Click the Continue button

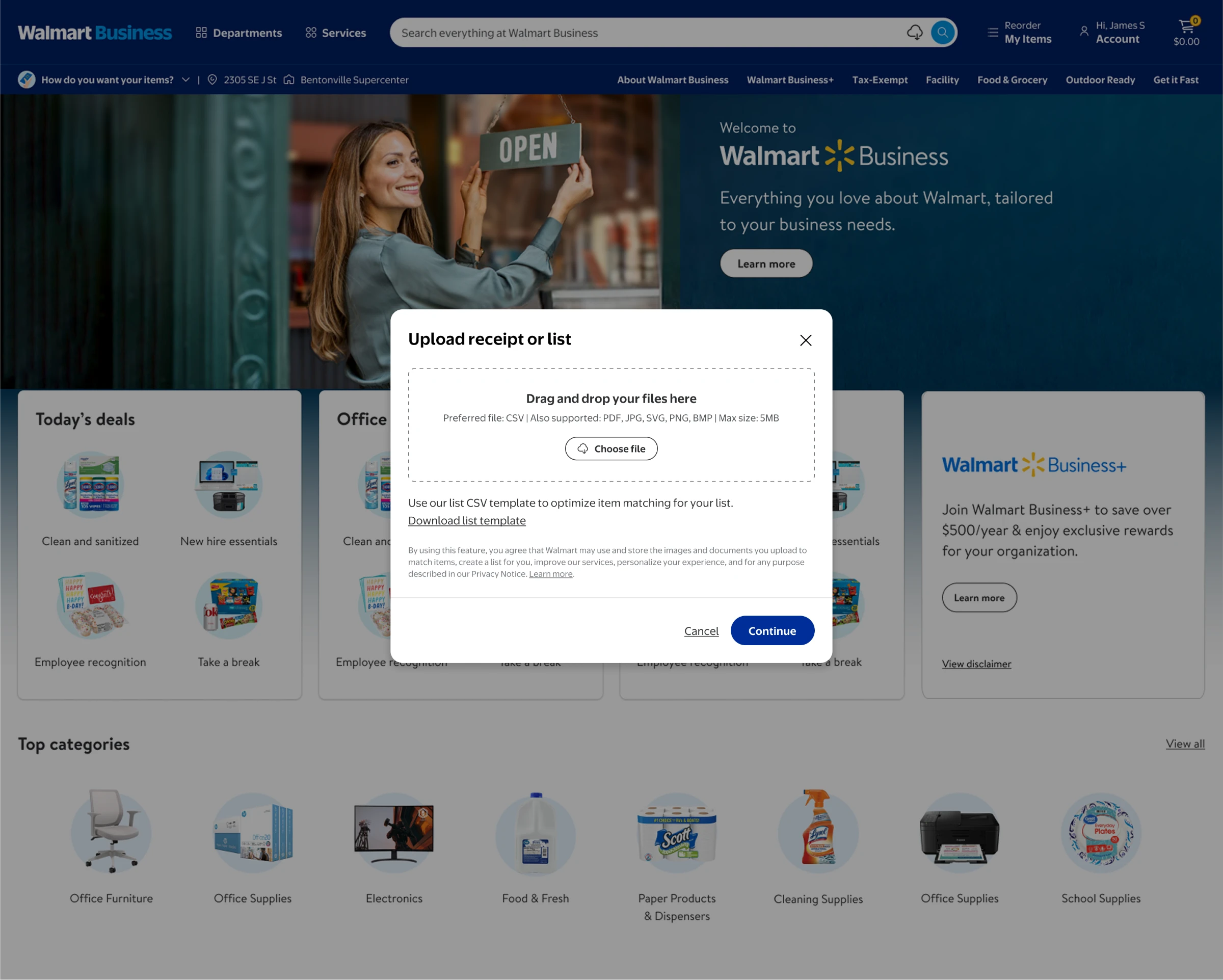coord(772,630)
